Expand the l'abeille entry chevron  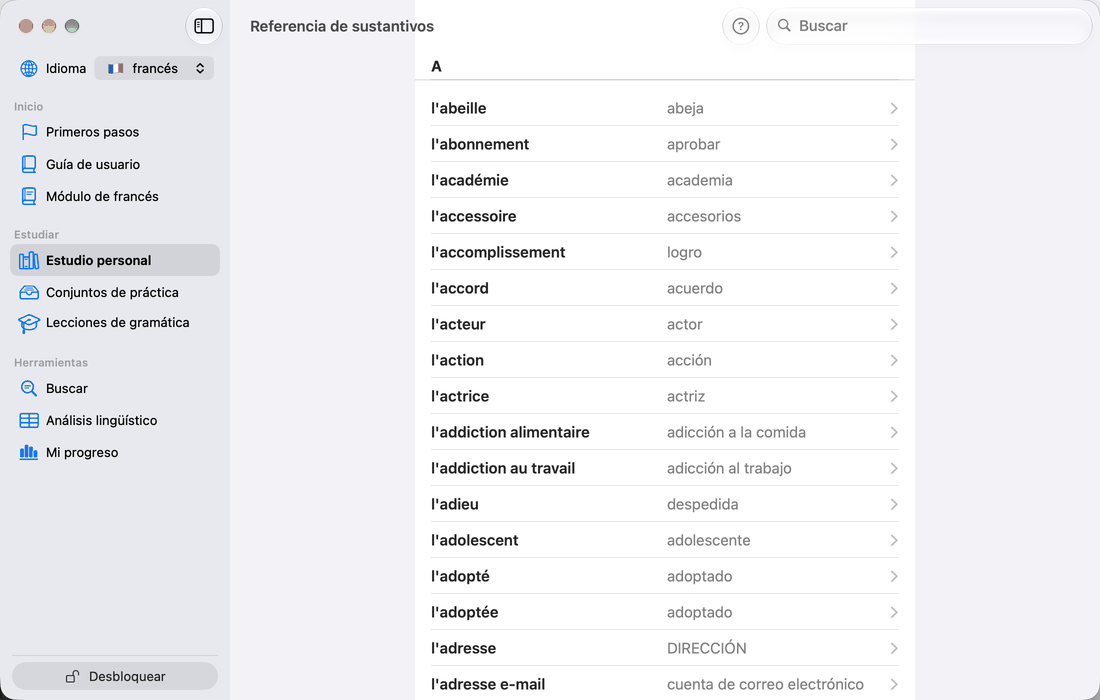click(894, 108)
